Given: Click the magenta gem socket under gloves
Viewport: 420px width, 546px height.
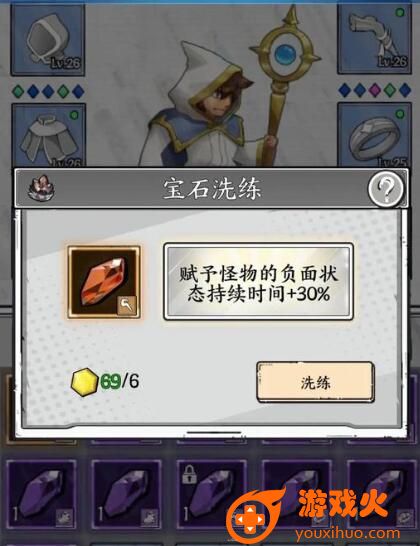Looking at the screenshot, I should [x=375, y=90].
